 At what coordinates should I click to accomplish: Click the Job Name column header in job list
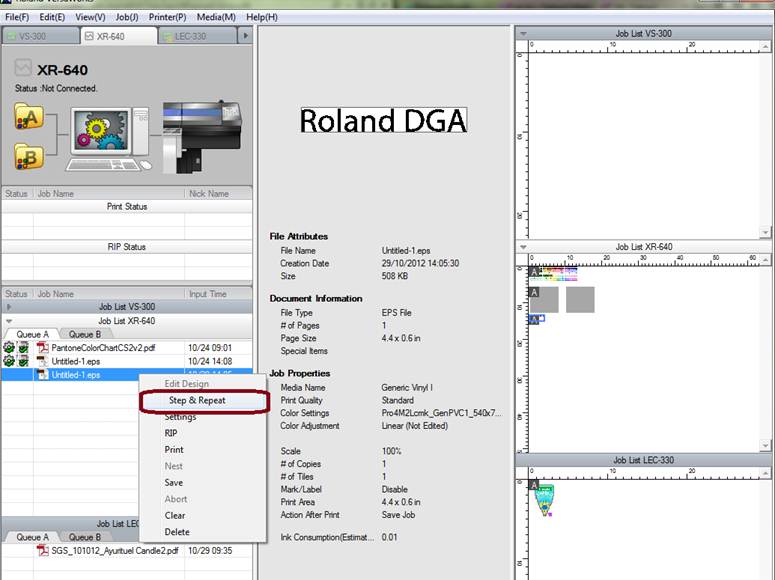point(109,294)
